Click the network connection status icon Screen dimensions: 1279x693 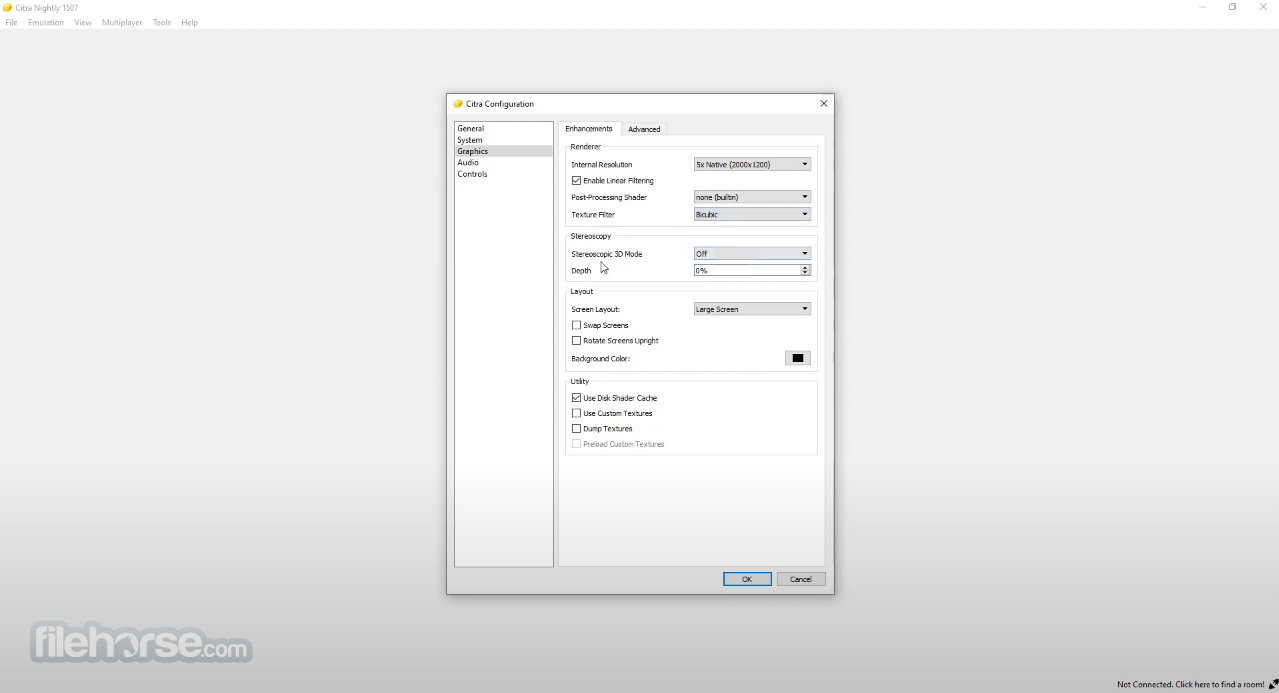click(x=1273, y=685)
